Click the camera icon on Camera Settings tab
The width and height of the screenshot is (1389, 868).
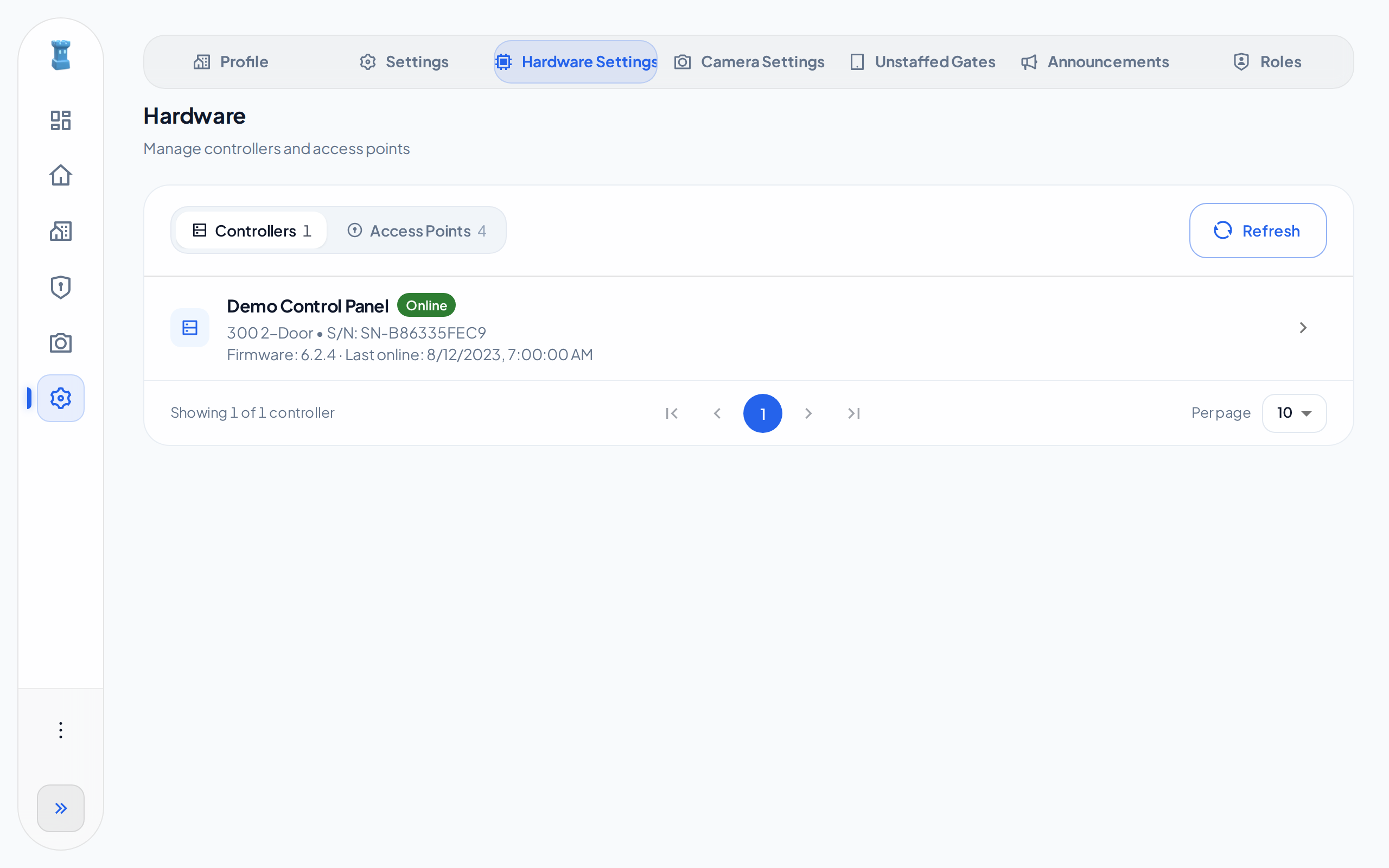click(683, 61)
